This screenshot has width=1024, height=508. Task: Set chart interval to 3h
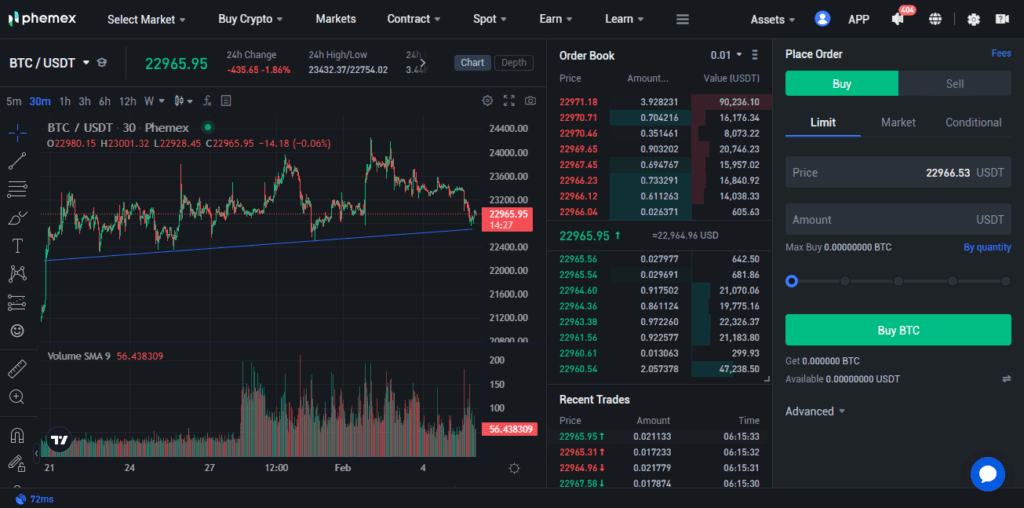click(84, 101)
